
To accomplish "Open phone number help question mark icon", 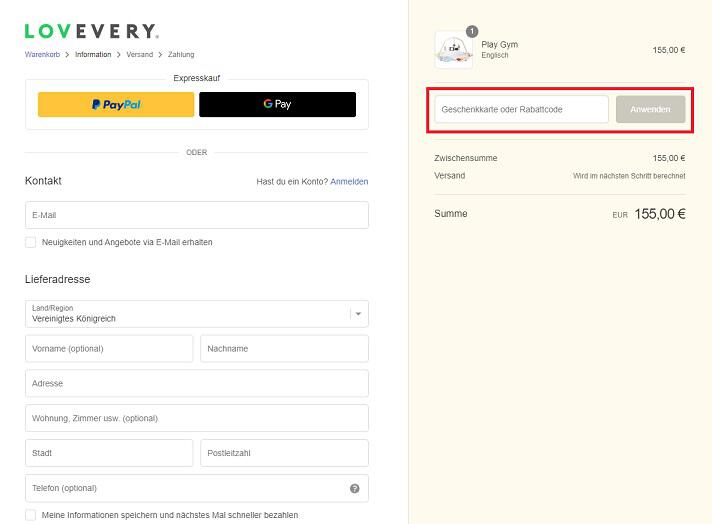I will click(x=355, y=488).
